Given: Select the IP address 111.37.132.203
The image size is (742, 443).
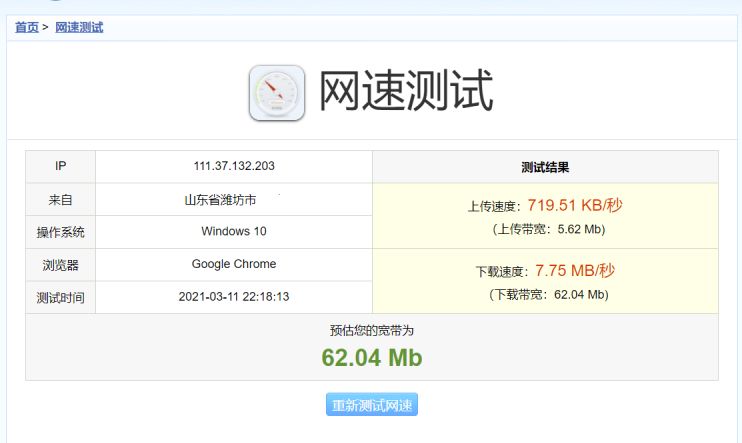Looking at the screenshot, I should pos(234,166).
